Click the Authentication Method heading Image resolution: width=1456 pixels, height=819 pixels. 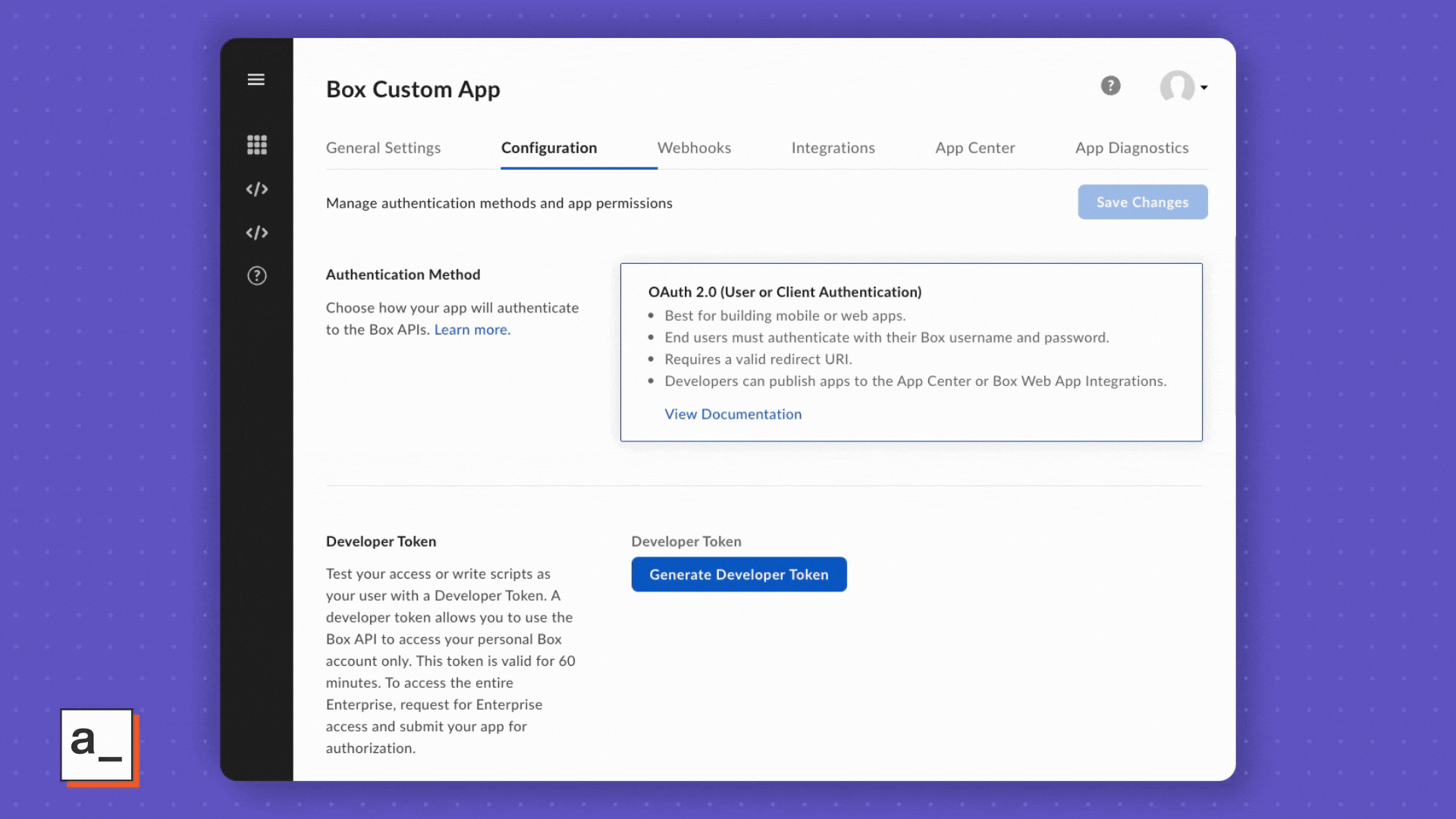pyautogui.click(x=403, y=275)
